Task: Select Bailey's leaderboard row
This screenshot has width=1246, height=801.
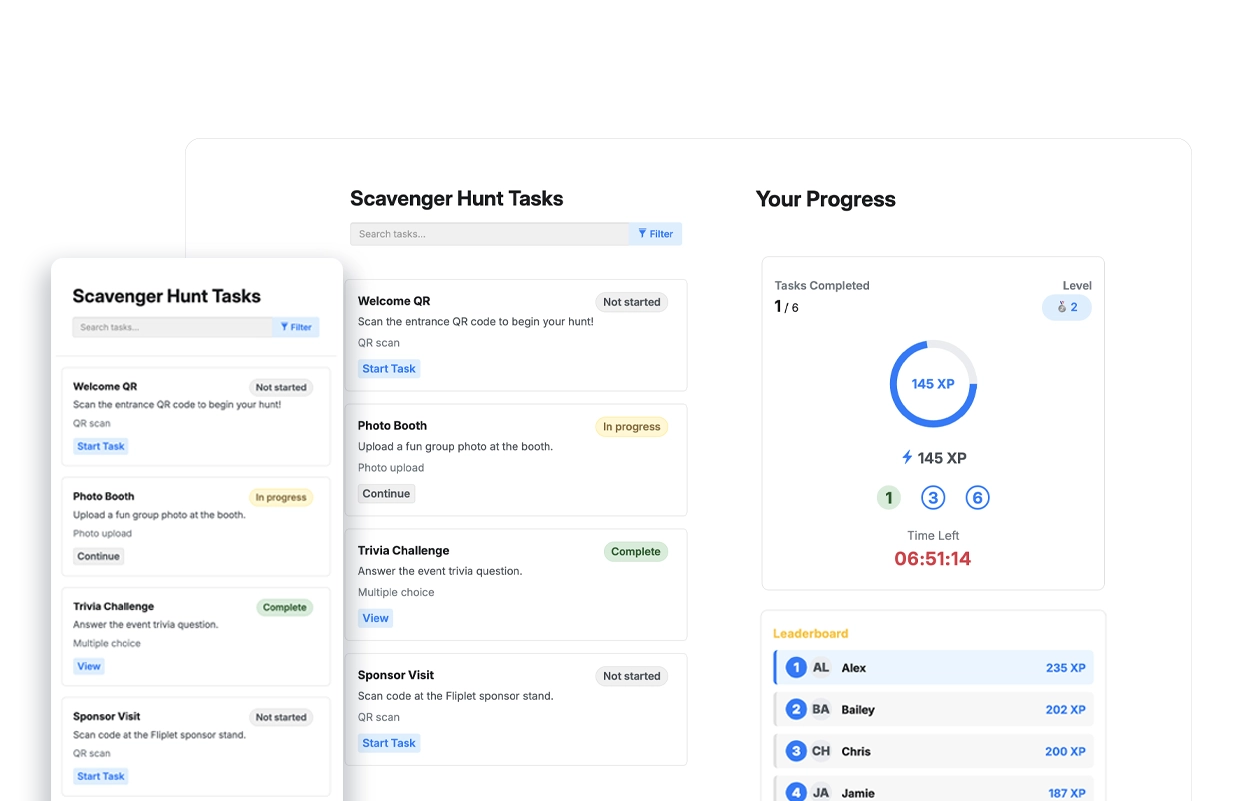Action: coord(934,709)
